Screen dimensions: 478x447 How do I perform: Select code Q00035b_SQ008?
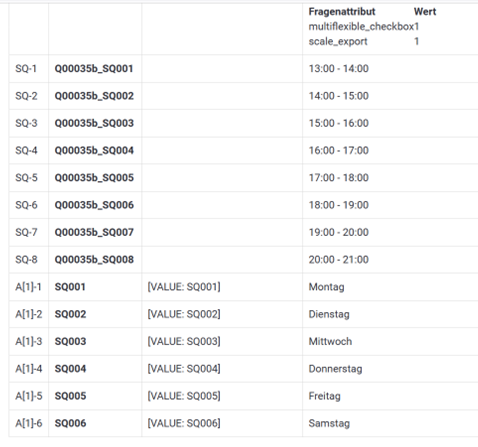pyautogui.click(x=94, y=260)
